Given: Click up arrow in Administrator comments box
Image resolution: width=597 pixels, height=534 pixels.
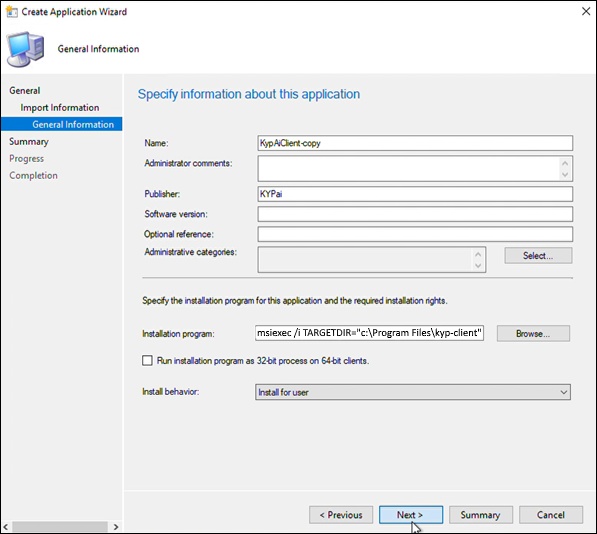Looking at the screenshot, I should tap(565, 163).
